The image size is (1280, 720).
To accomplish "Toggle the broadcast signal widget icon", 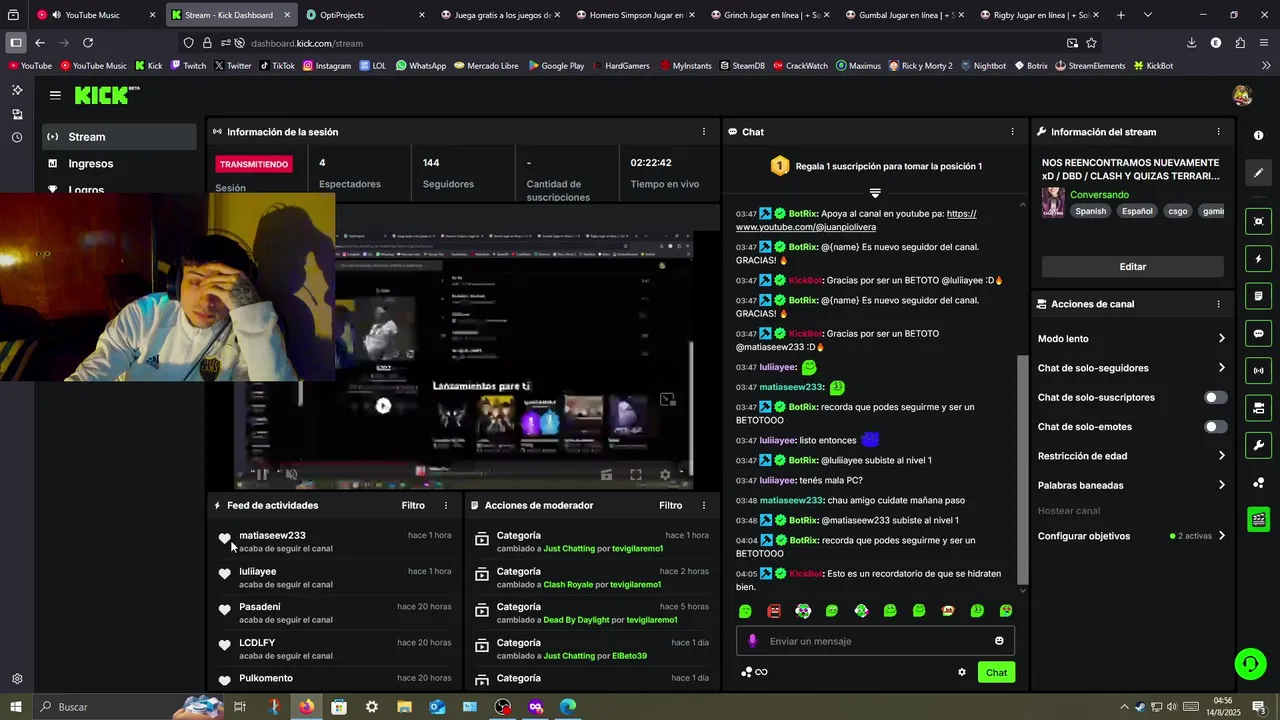I will pos(1258,371).
